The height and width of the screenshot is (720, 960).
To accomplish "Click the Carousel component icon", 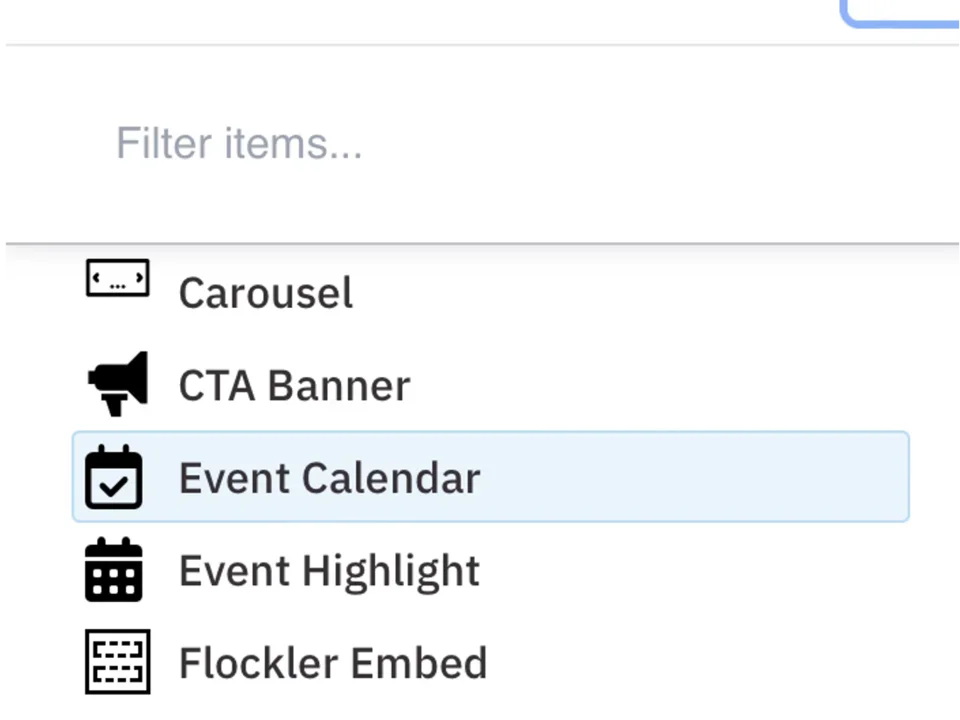I will (117, 279).
